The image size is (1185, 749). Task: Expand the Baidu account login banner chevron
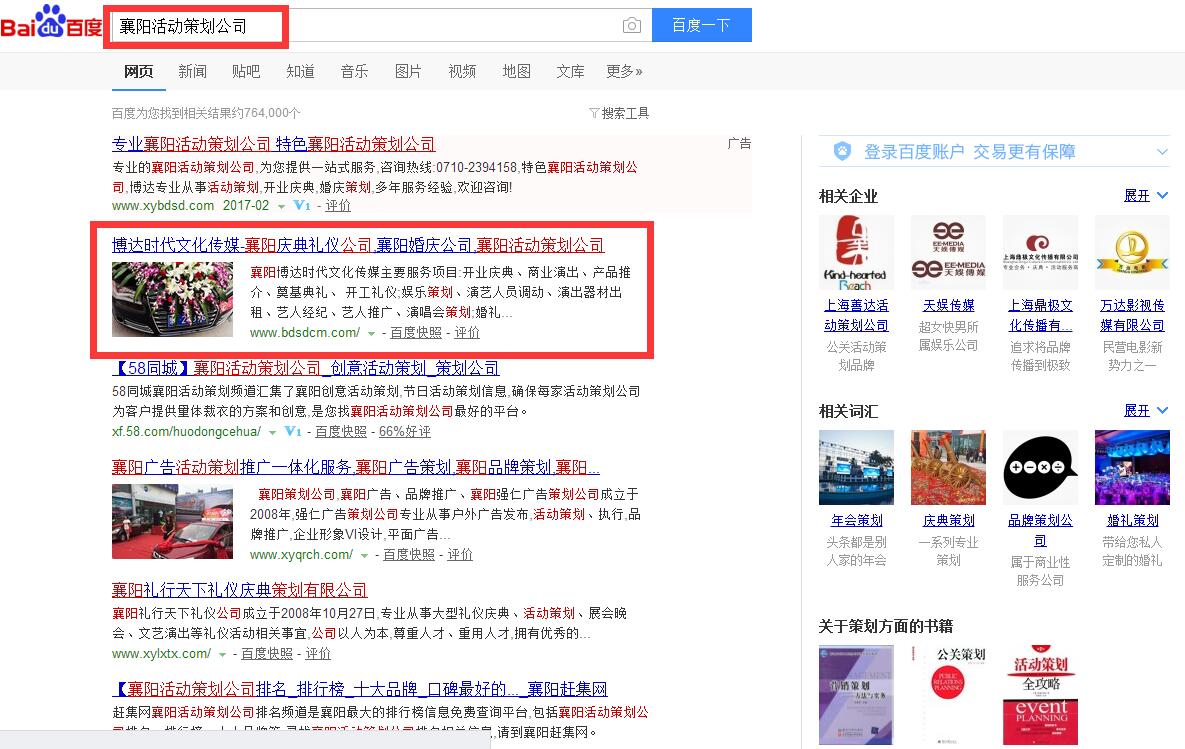pyautogui.click(x=1162, y=152)
